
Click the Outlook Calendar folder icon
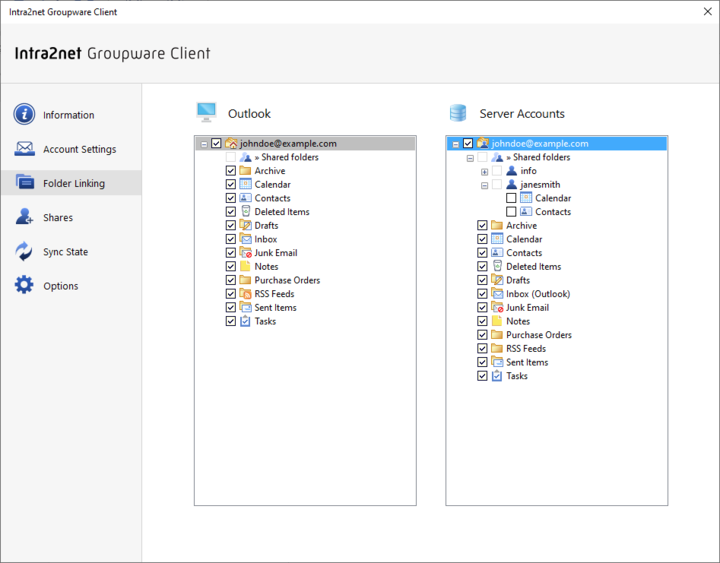pos(246,184)
